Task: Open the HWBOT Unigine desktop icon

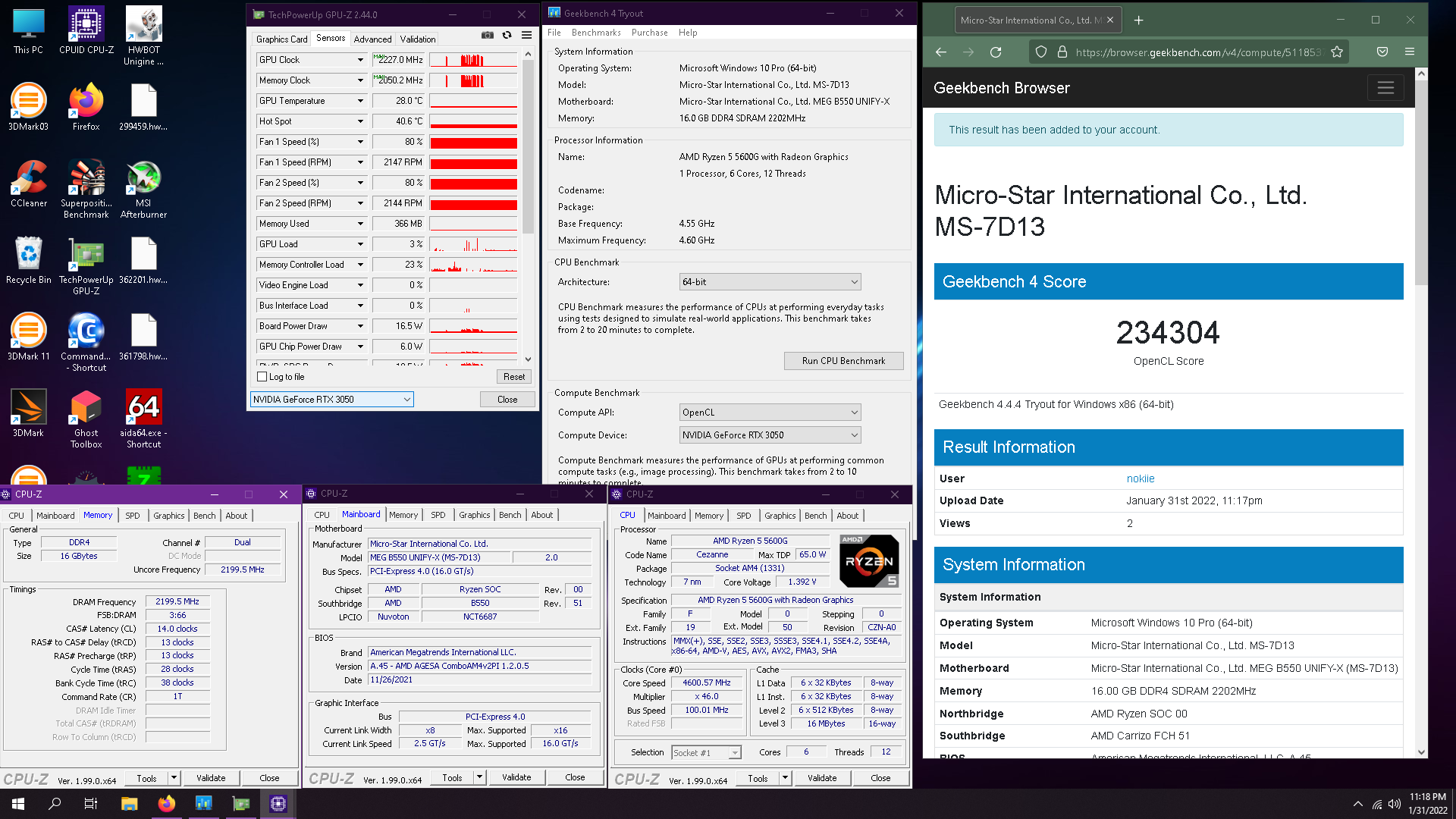Action: [x=143, y=36]
